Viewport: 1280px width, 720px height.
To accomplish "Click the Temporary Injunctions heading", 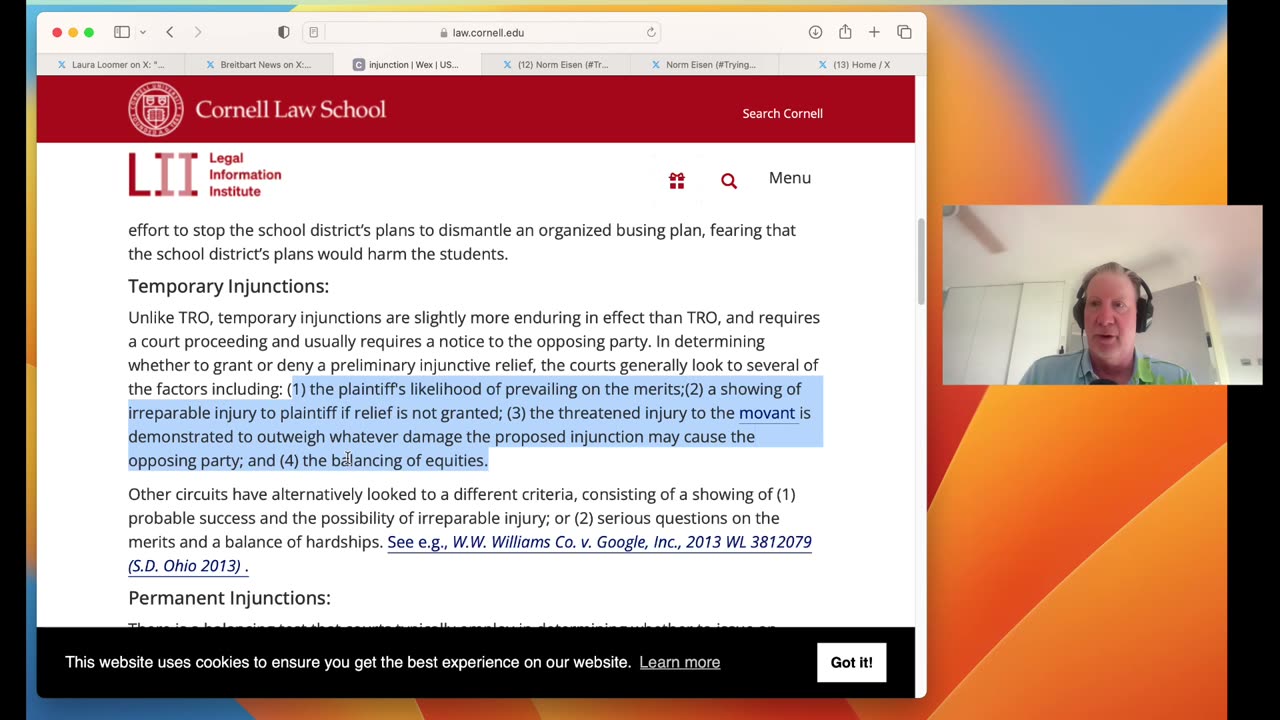I will tap(228, 286).
